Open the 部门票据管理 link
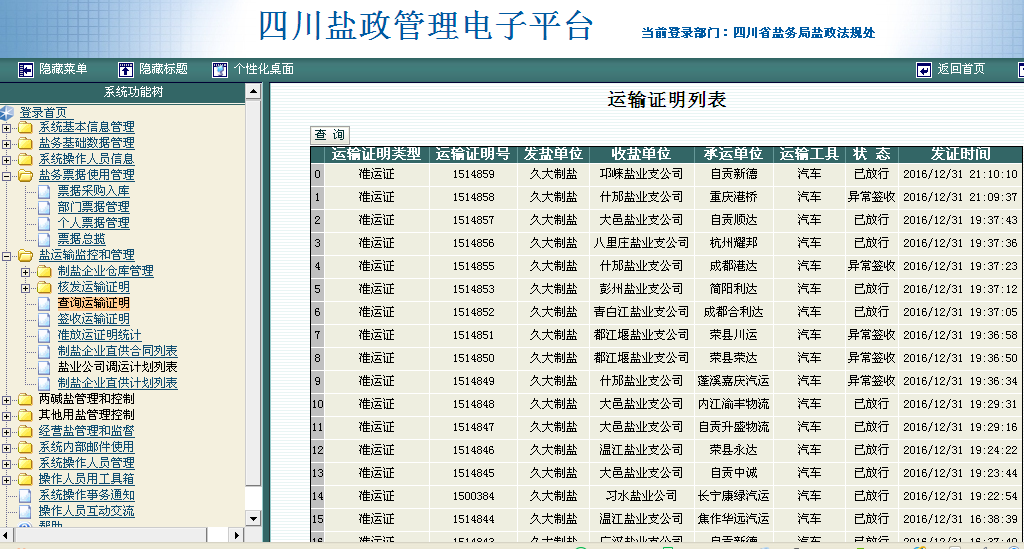 [x=93, y=207]
